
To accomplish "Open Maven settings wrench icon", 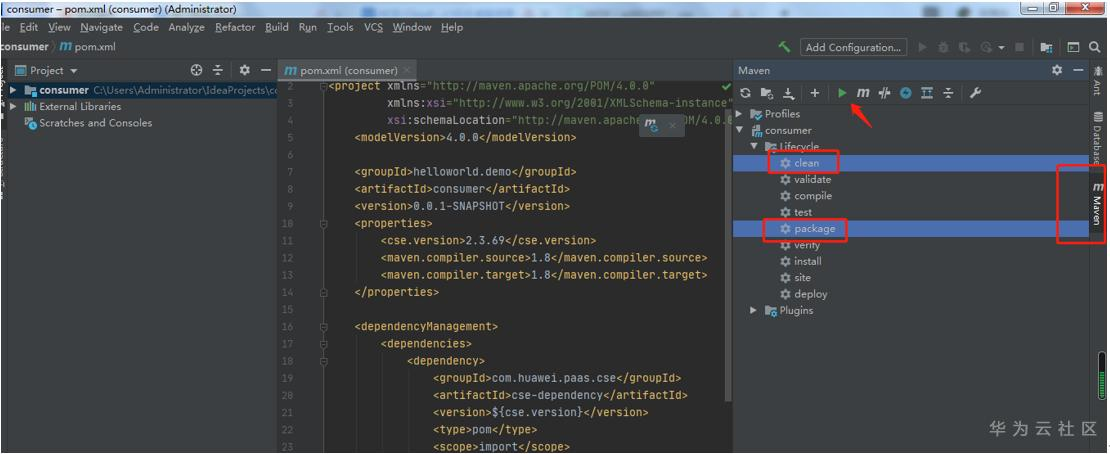I will point(975,93).
